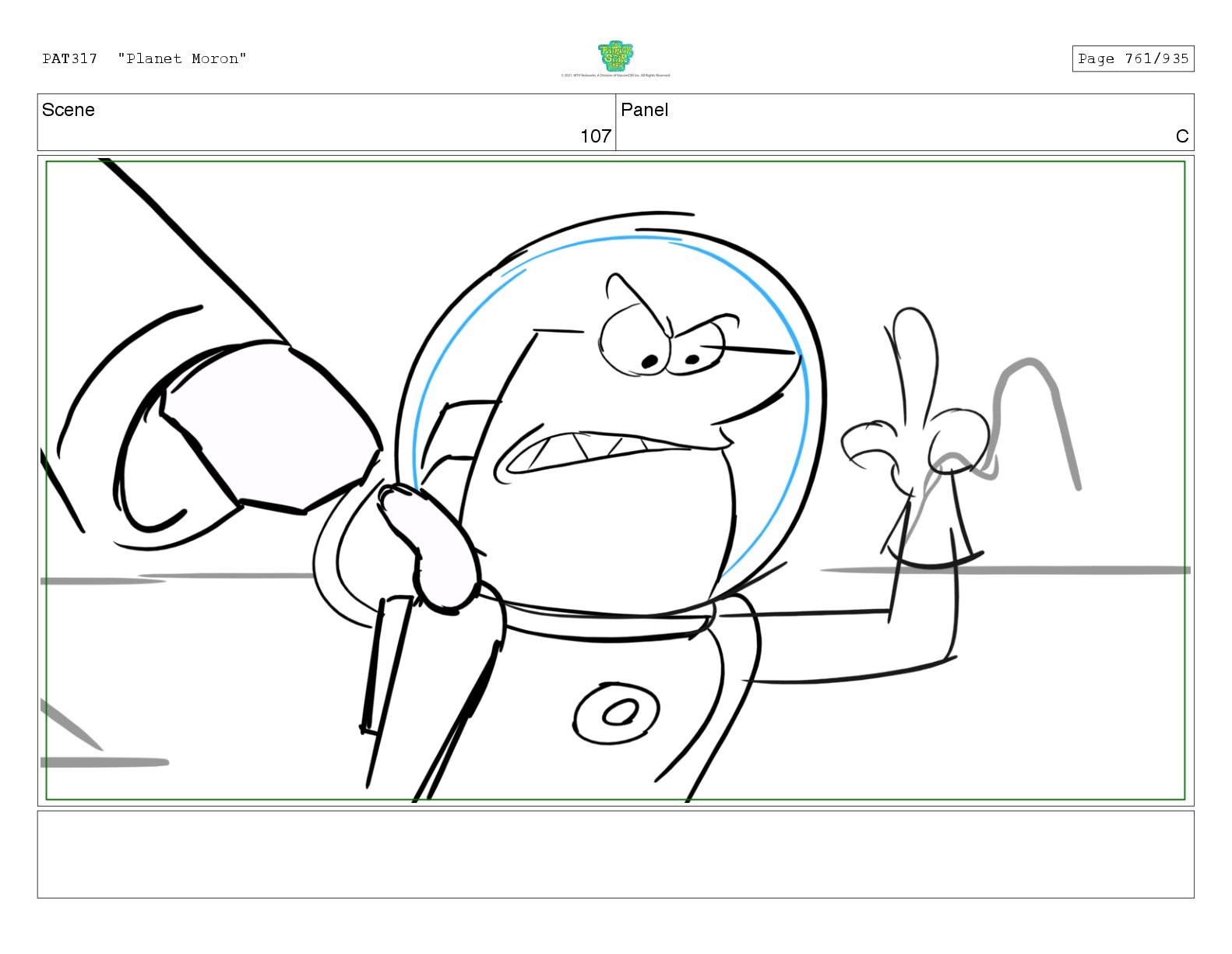Screen dimensions: 1232x954
Task: Click the 'Panel' label
Action: [645, 110]
